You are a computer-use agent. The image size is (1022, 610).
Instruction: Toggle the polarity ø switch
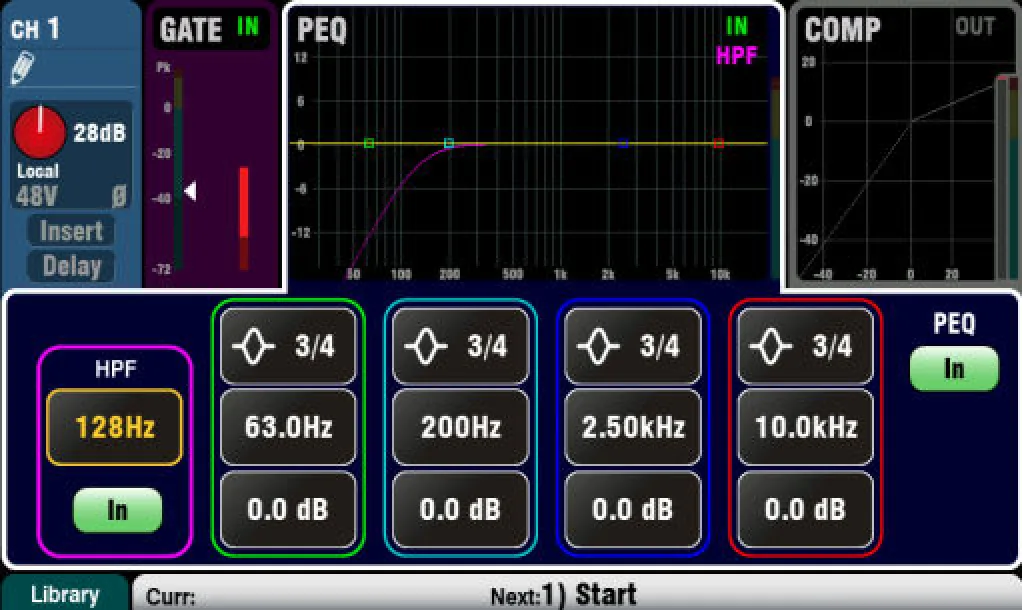click(119, 196)
